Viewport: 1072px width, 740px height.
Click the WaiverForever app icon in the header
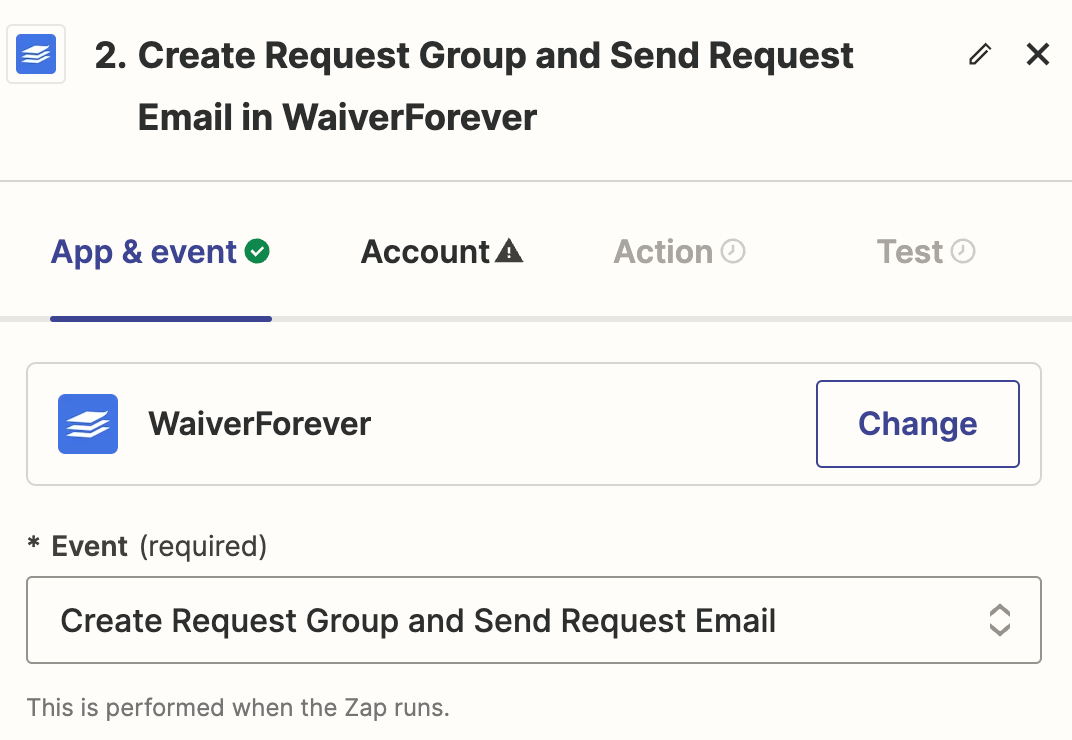coord(35,54)
